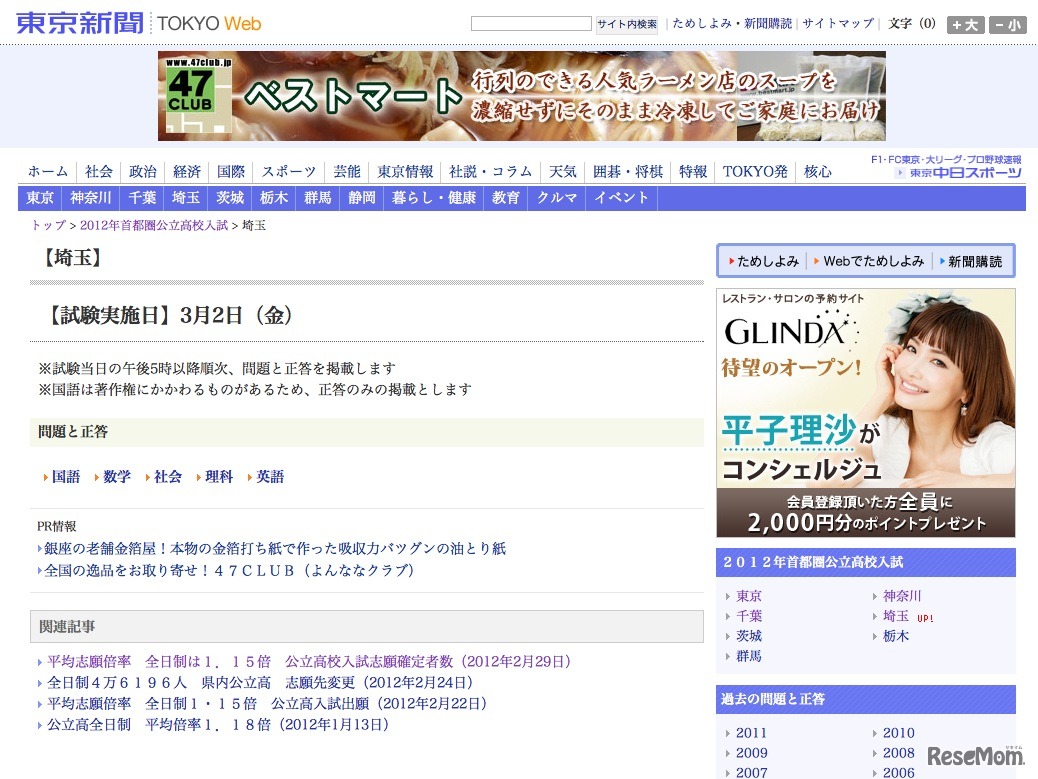
Task: Open the 東京中日スポーツ link
Action: click(x=961, y=173)
